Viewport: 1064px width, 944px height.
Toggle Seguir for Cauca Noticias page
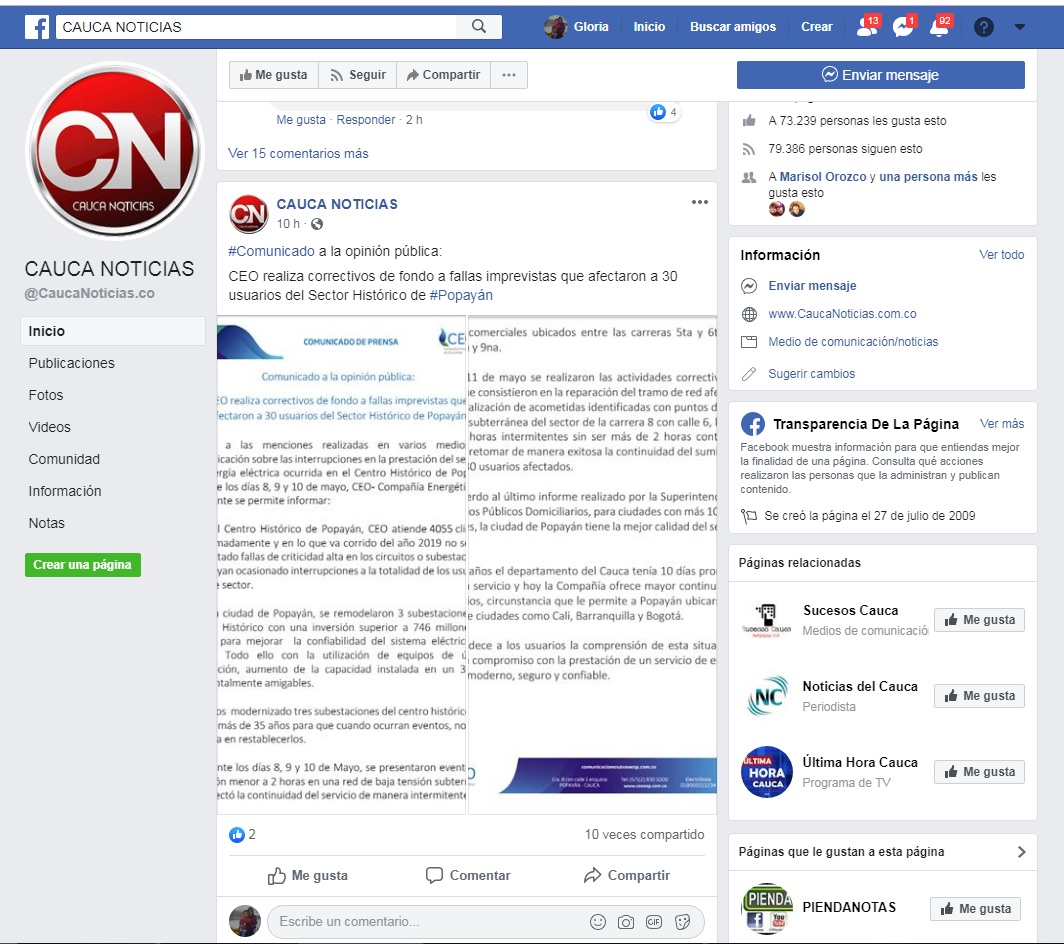coord(358,75)
